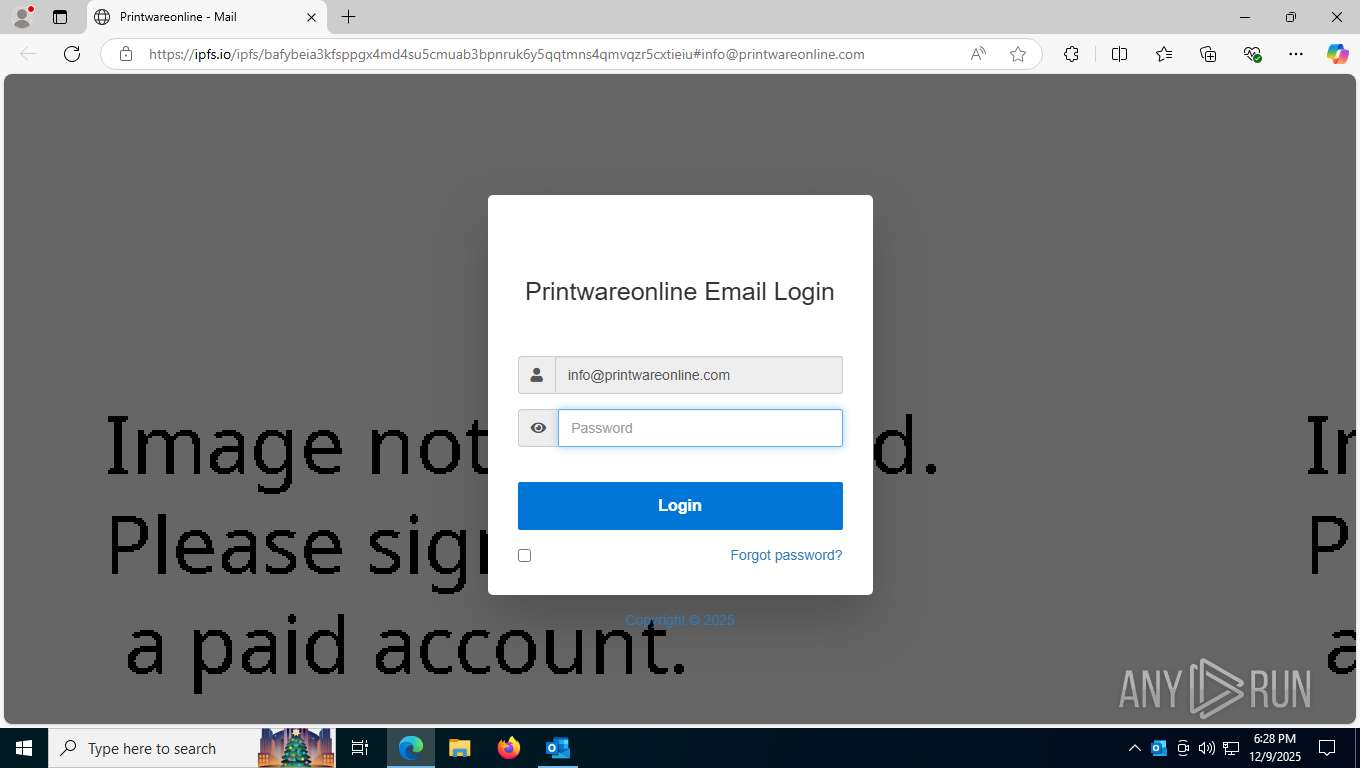Open the tab actions menu icon
The width and height of the screenshot is (1360, 768).
click(60, 17)
